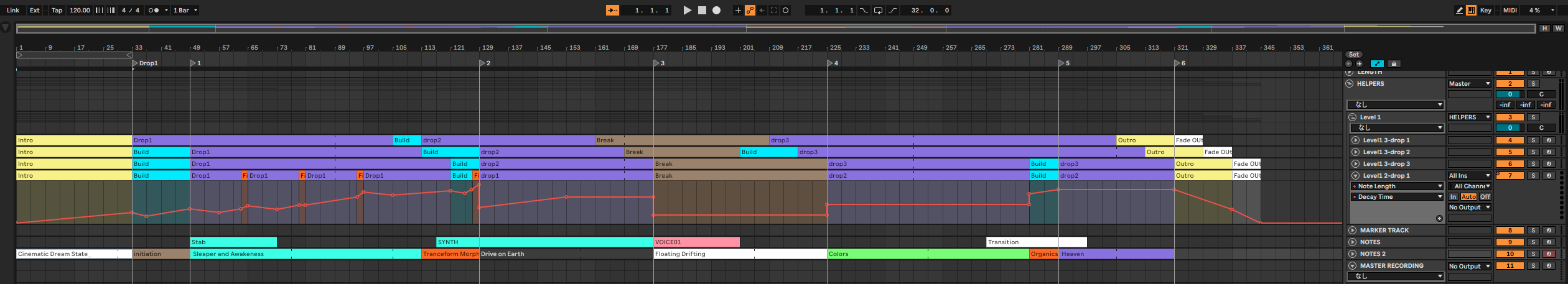The height and width of the screenshot is (284, 1568).
Task: Switch monitor to Off on Level1 2-drop 1
Action: click(x=1485, y=197)
